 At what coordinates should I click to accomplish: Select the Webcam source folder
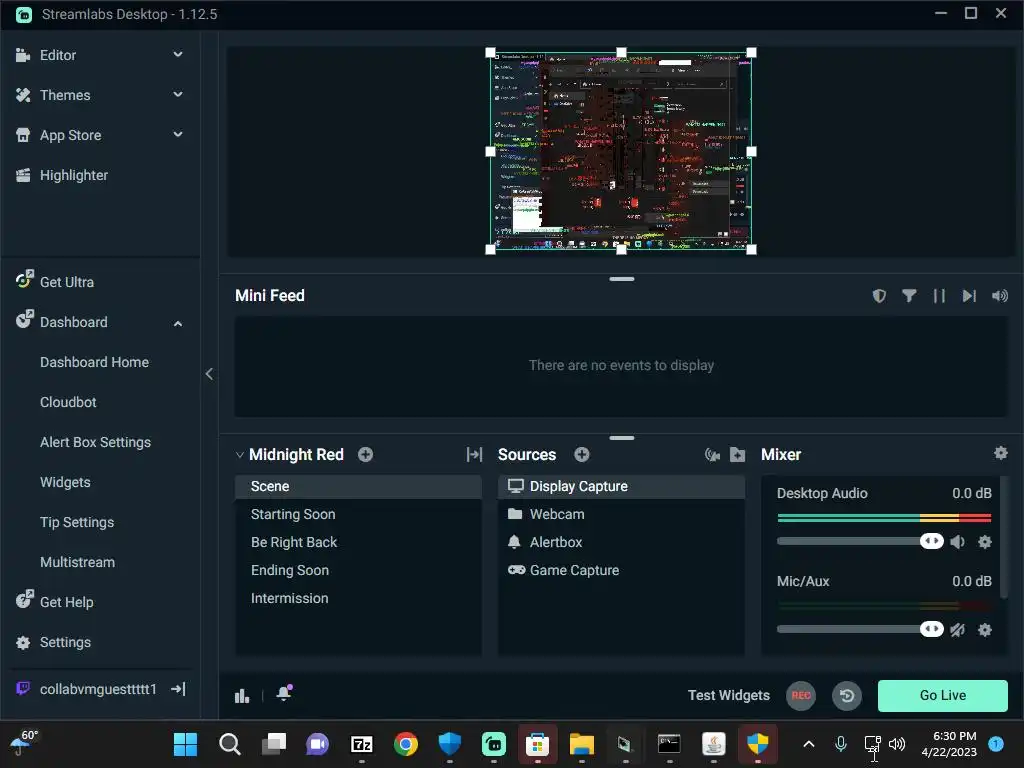coord(621,514)
